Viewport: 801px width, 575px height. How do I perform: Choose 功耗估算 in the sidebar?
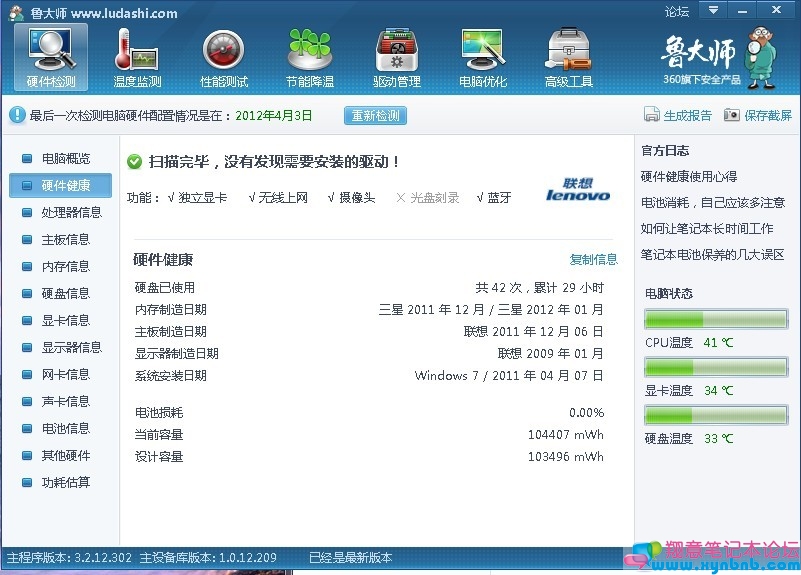65,482
